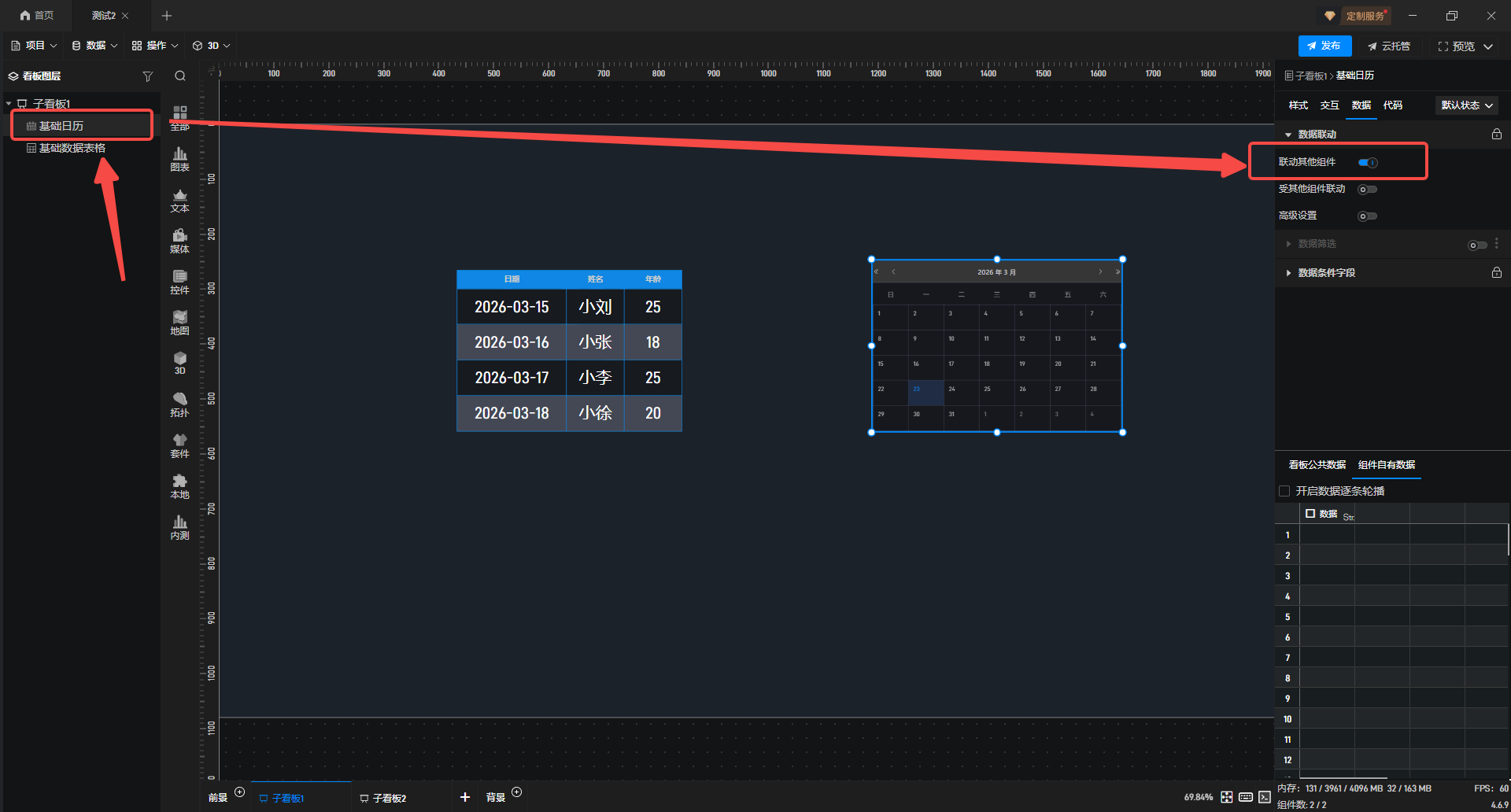The width and height of the screenshot is (1511, 812).
Task: Switch to the 看板公共数据 tab
Action: click(1317, 465)
